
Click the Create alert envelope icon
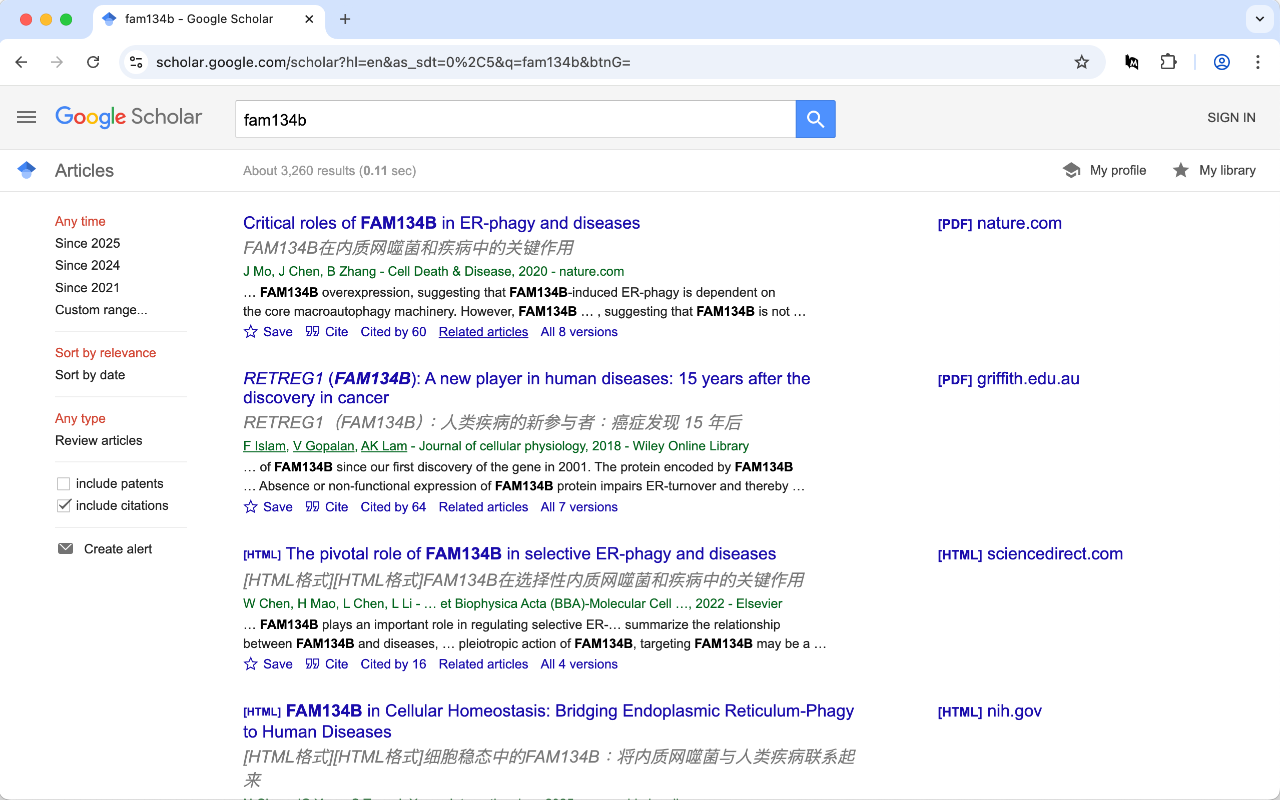point(66,549)
